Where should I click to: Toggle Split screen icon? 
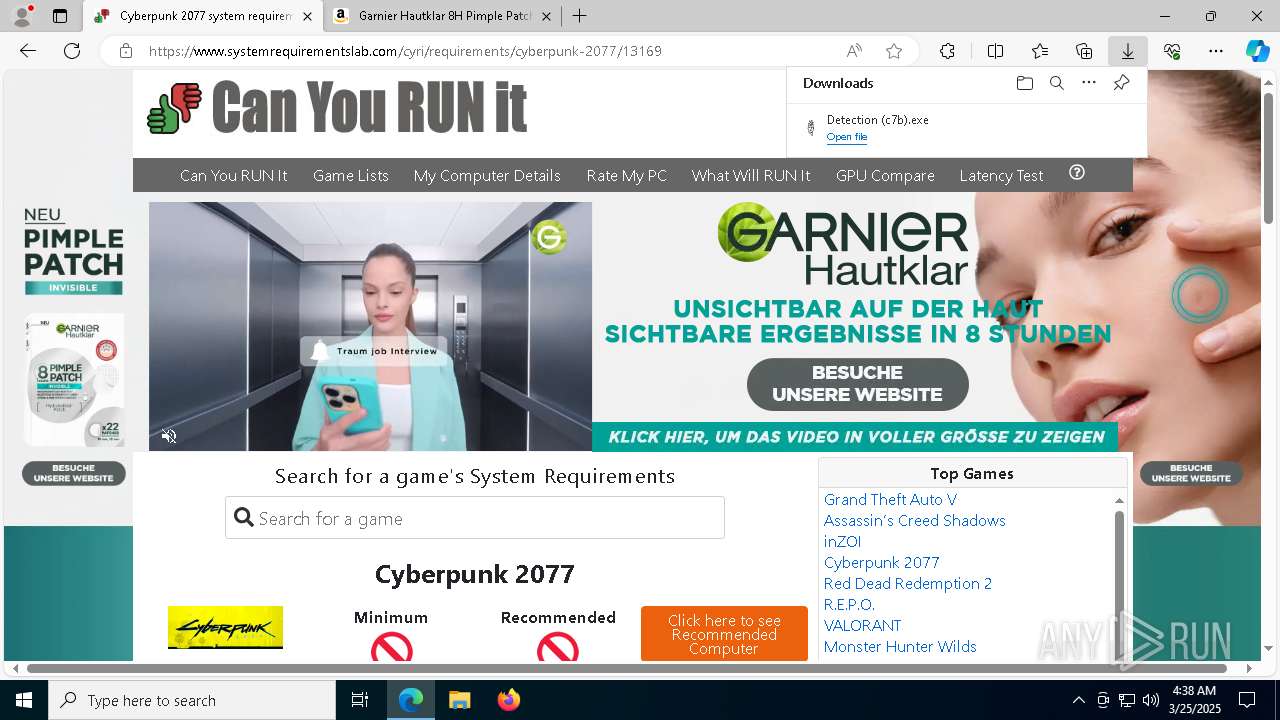pyautogui.click(x=995, y=51)
